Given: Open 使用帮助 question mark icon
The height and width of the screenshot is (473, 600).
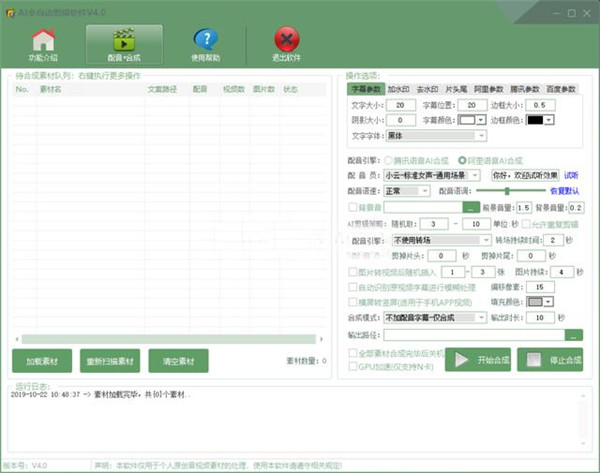Looking at the screenshot, I should coord(205,45).
